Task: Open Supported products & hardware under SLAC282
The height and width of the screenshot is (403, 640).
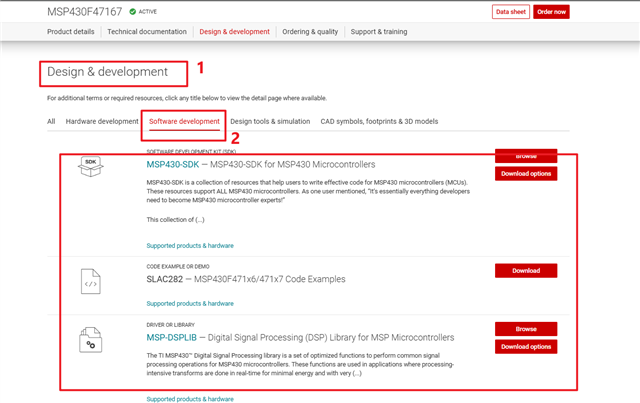Action: coord(190,303)
